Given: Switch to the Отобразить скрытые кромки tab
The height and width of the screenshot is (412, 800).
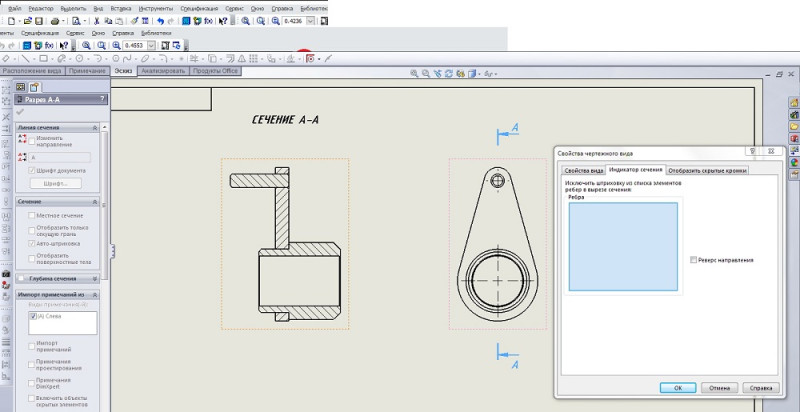Looking at the screenshot, I should (707, 170).
